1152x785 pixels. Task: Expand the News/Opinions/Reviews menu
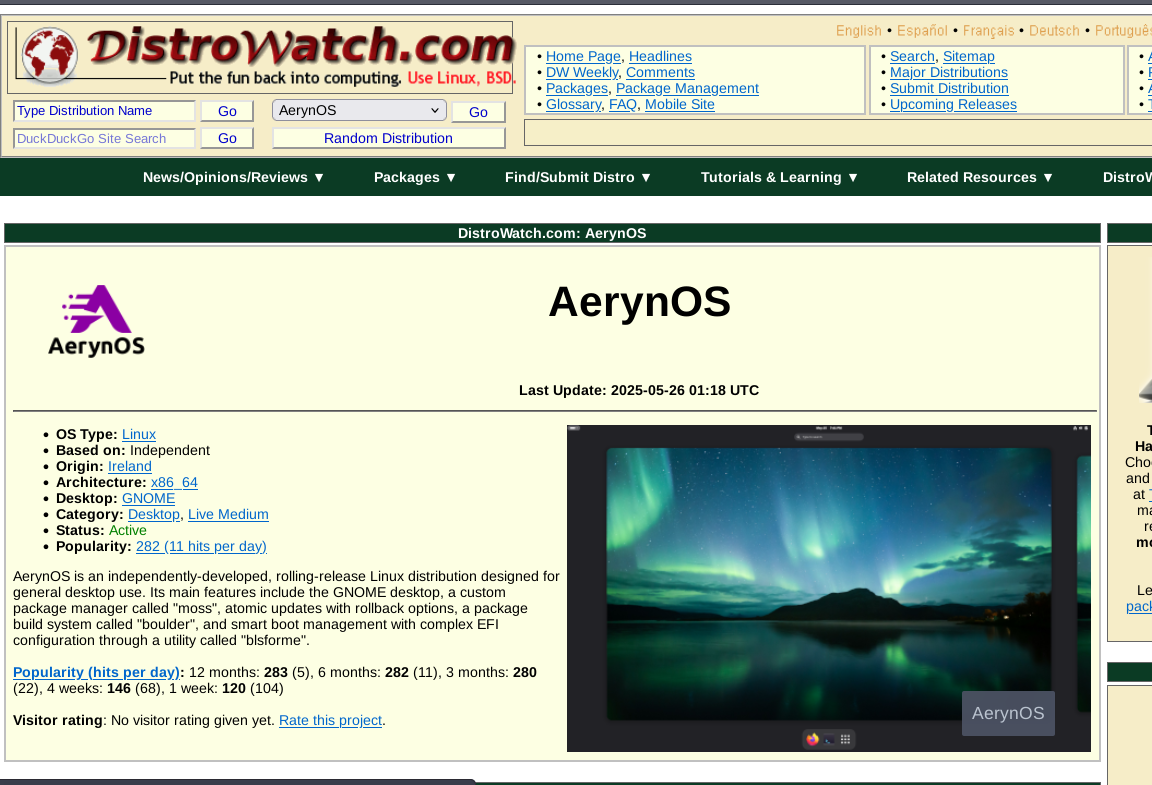(234, 177)
